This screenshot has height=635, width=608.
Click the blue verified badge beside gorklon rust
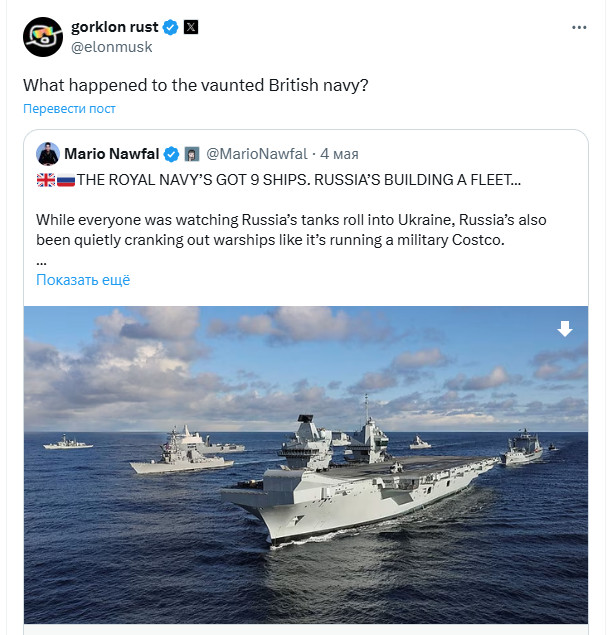point(171,28)
